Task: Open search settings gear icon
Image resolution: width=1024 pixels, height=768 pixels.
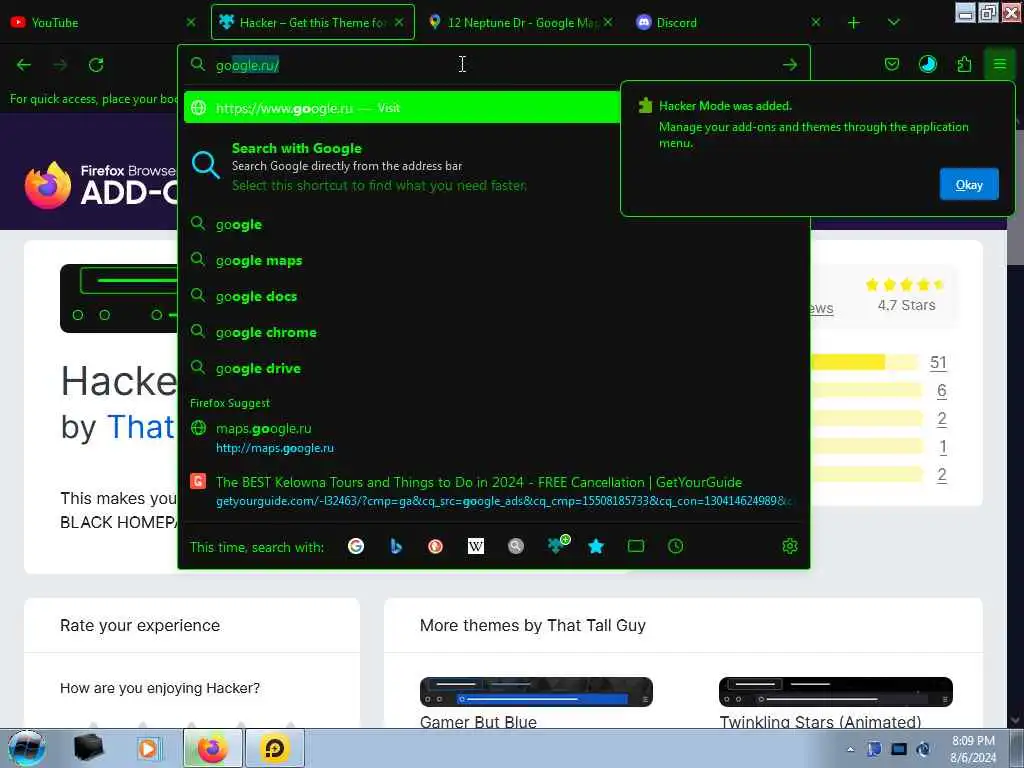Action: point(790,546)
